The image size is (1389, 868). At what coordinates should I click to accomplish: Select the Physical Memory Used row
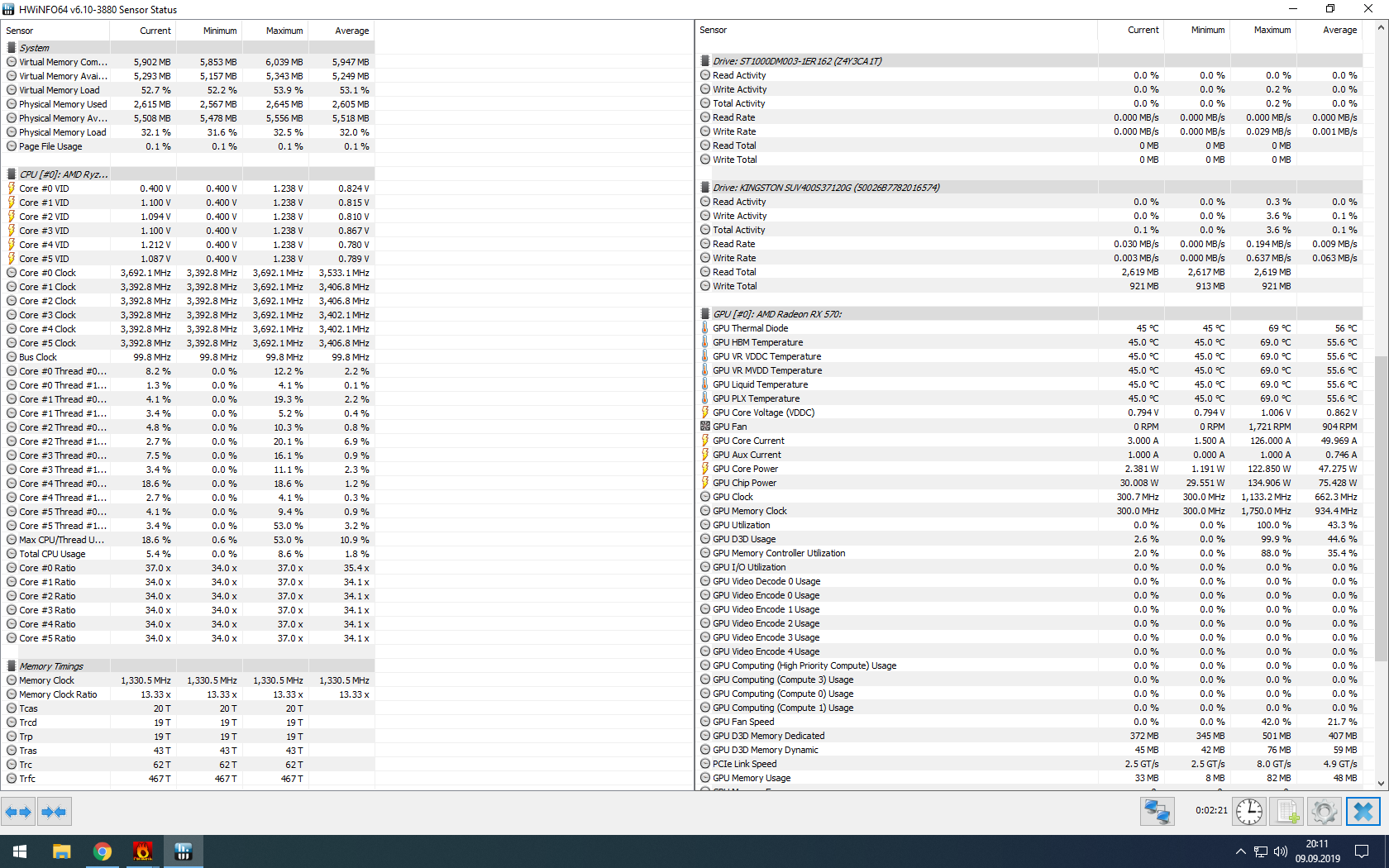189,104
